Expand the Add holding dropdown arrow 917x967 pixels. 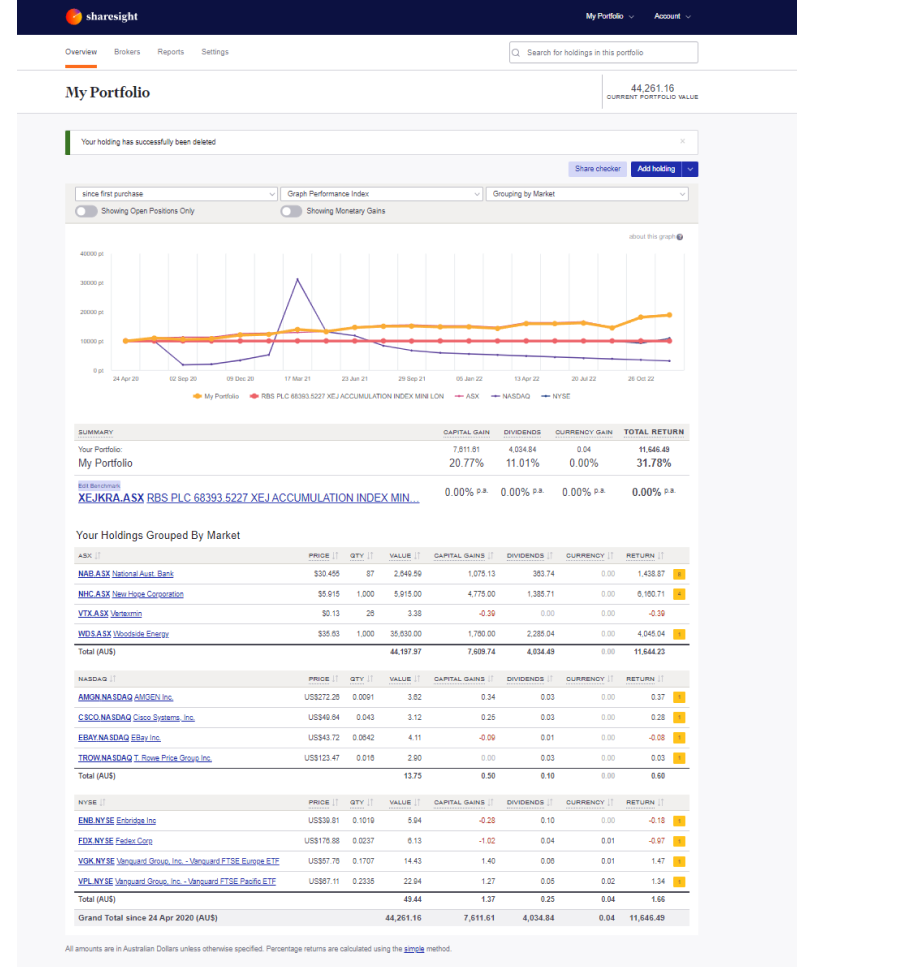691,170
